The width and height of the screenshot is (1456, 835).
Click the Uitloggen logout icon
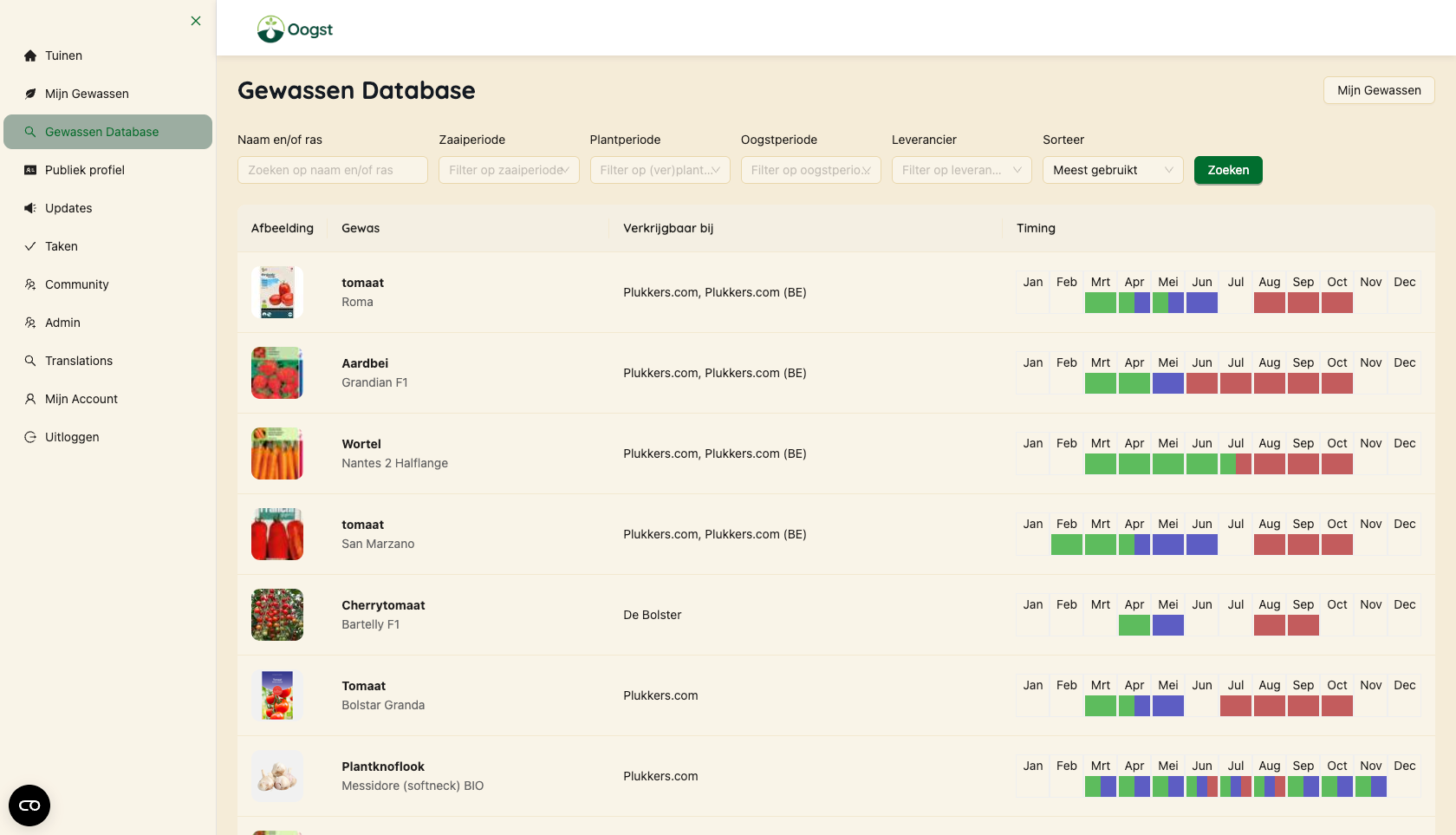pyautogui.click(x=30, y=437)
